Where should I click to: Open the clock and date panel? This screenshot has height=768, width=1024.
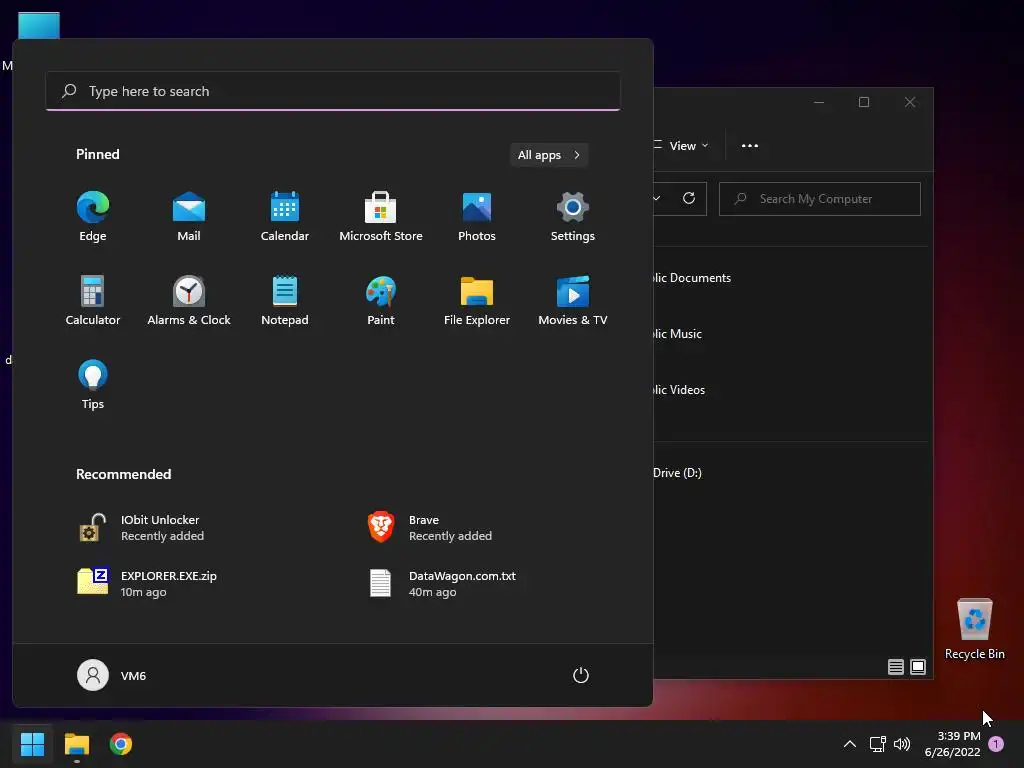coord(952,744)
